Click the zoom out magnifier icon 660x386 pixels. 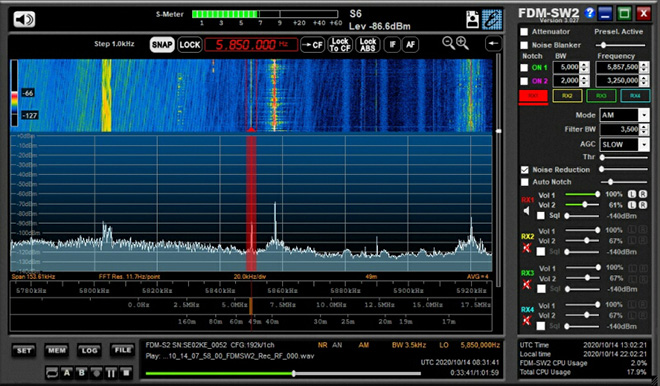[x=449, y=43]
